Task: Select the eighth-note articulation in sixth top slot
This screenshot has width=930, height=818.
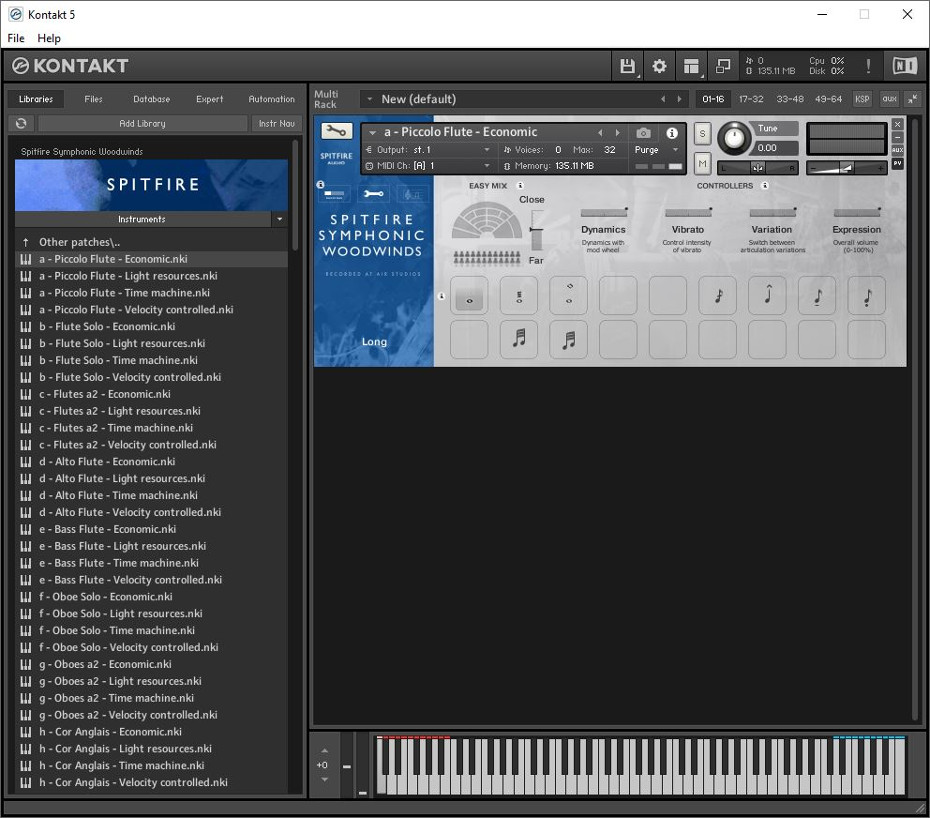Action: click(x=718, y=295)
